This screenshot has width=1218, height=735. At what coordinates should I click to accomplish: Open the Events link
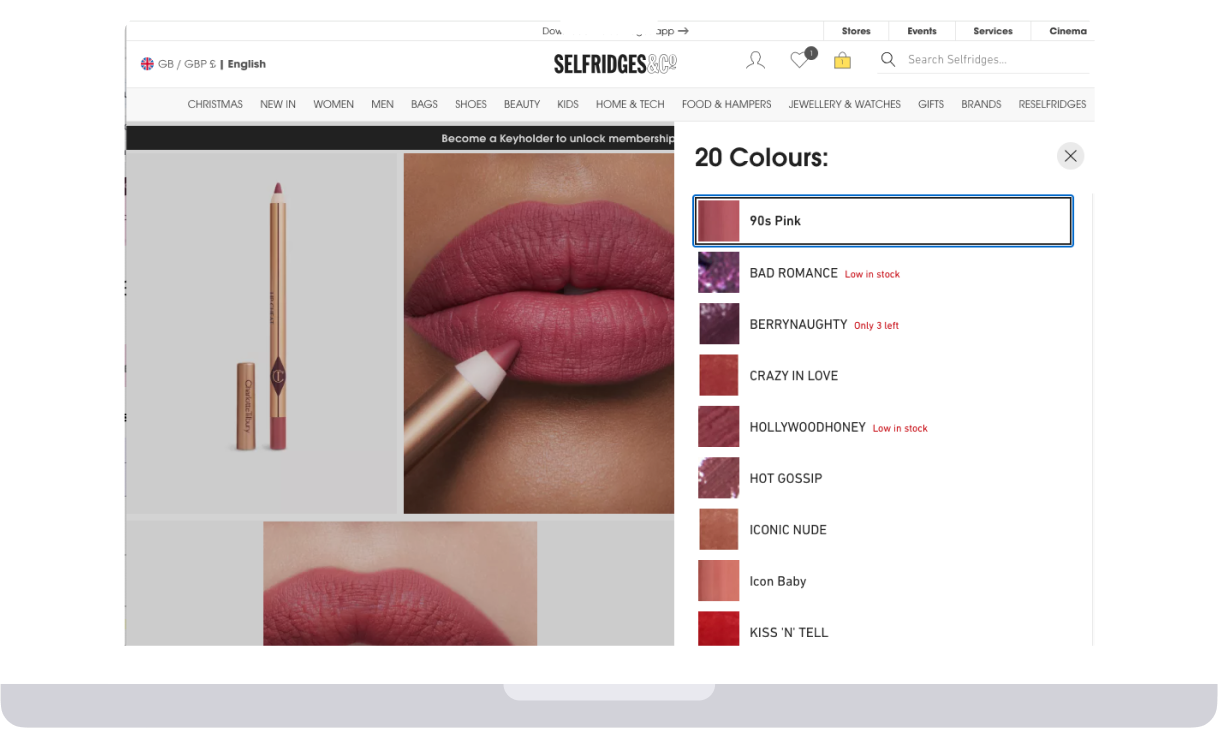click(x=922, y=31)
